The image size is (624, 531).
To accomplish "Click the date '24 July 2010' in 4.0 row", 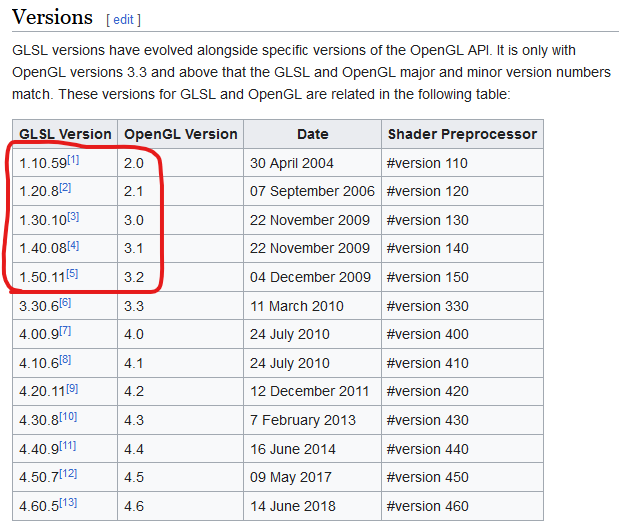I will click(x=290, y=334).
